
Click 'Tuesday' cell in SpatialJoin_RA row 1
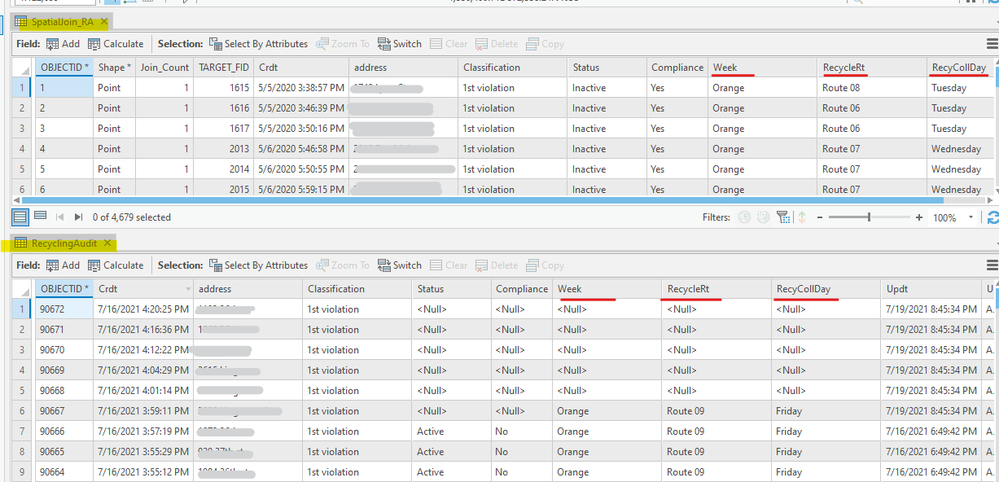962,88
